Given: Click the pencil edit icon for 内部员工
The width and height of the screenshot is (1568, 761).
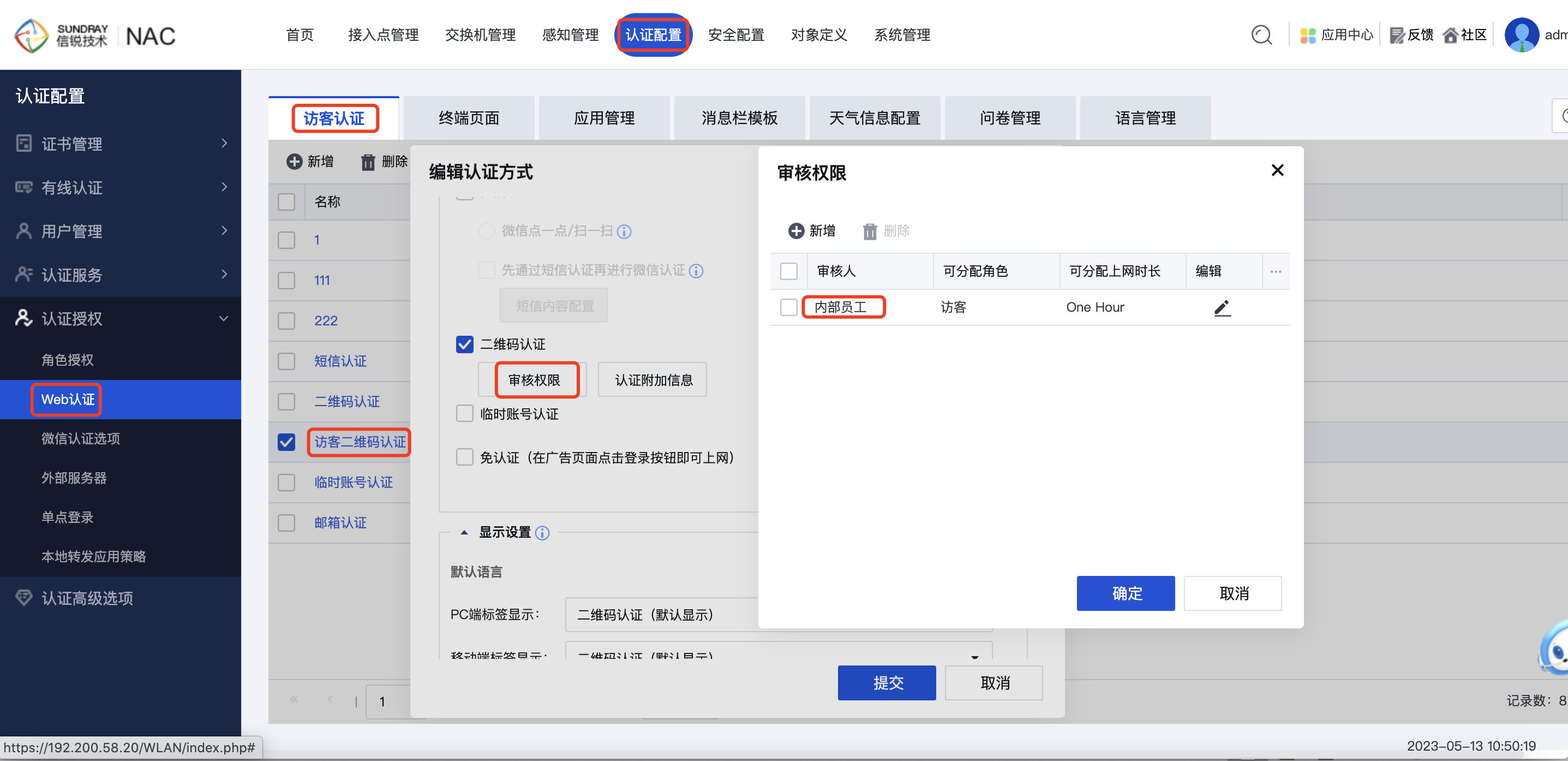Looking at the screenshot, I should pos(1222,308).
